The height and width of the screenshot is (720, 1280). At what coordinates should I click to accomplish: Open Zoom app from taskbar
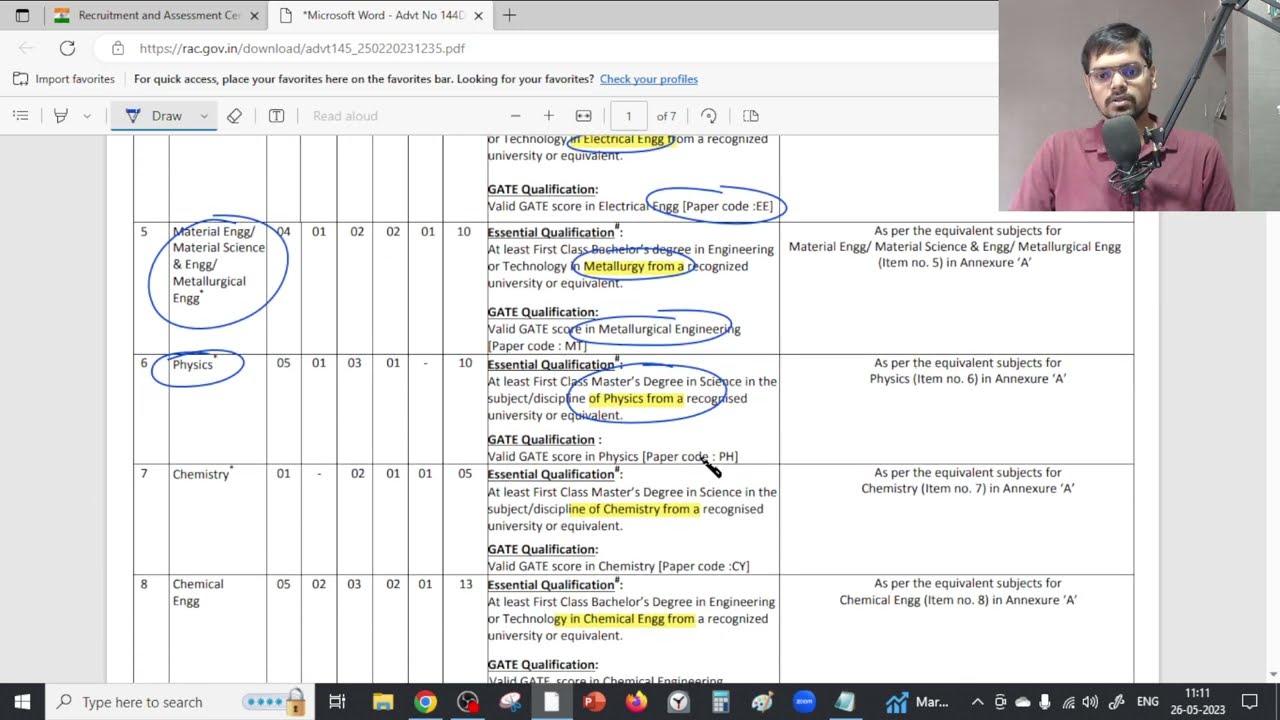[804, 701]
